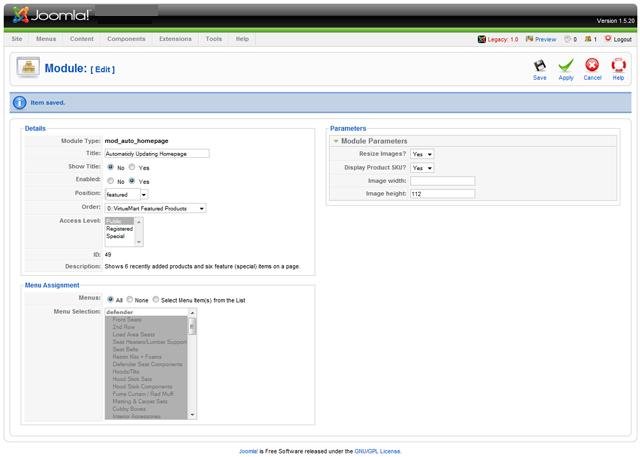640x457 pixels.
Task: Click the Joomla! footer link
Action: coord(249,451)
